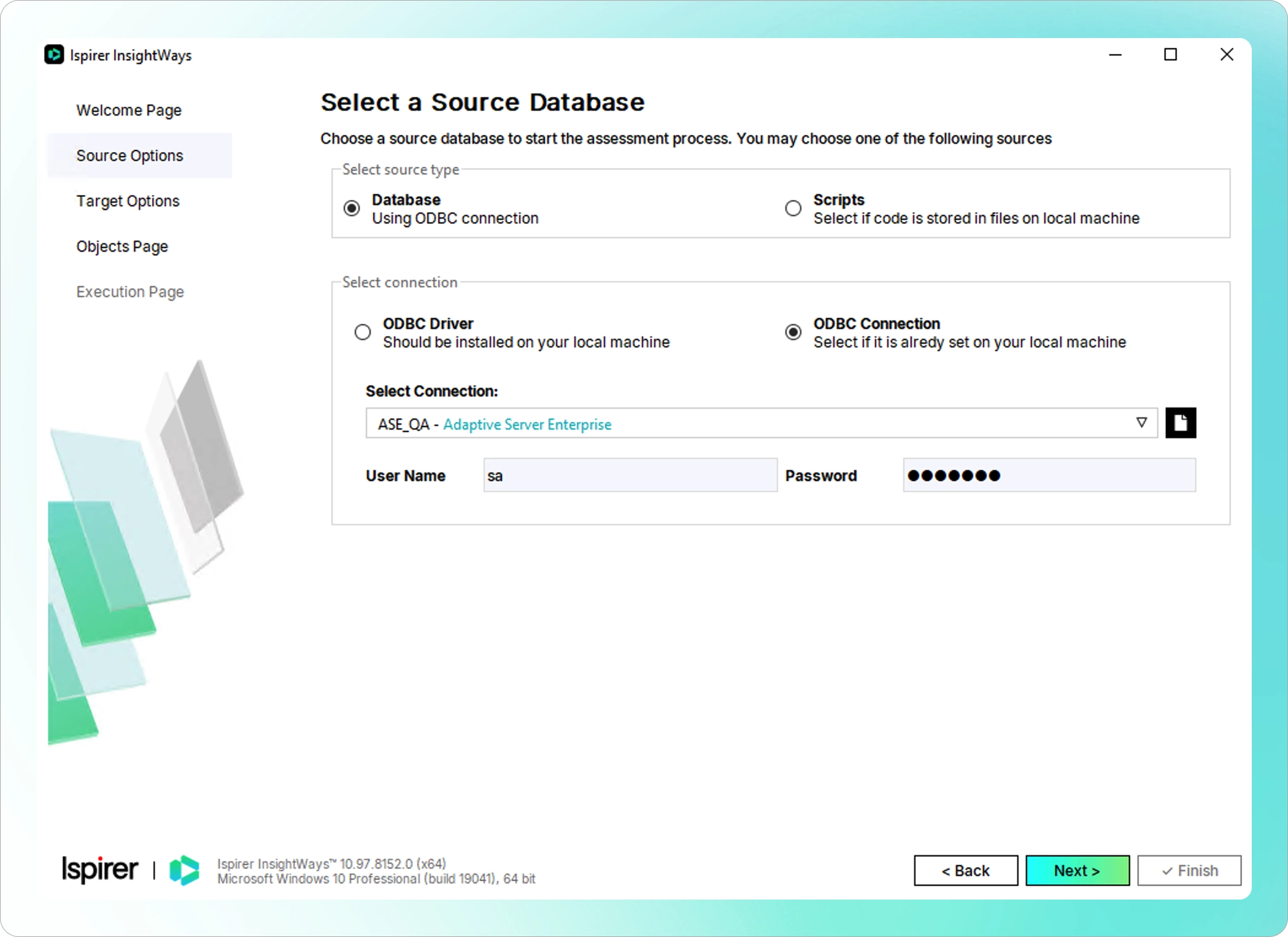The image size is (1288, 937).
Task: Open the Select Connection dropdown arrow
Action: click(x=1141, y=423)
